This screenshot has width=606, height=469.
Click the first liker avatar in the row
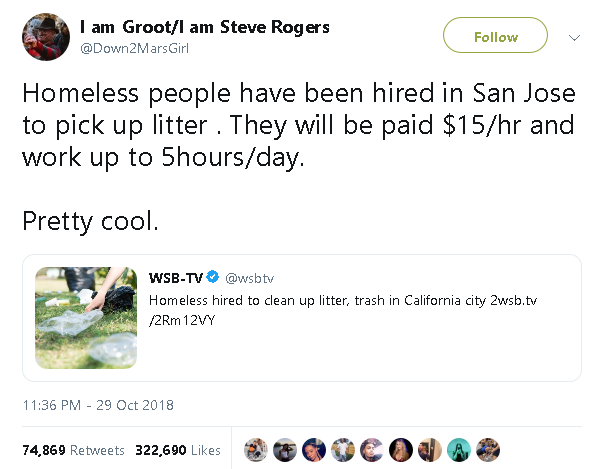pyautogui.click(x=255, y=450)
